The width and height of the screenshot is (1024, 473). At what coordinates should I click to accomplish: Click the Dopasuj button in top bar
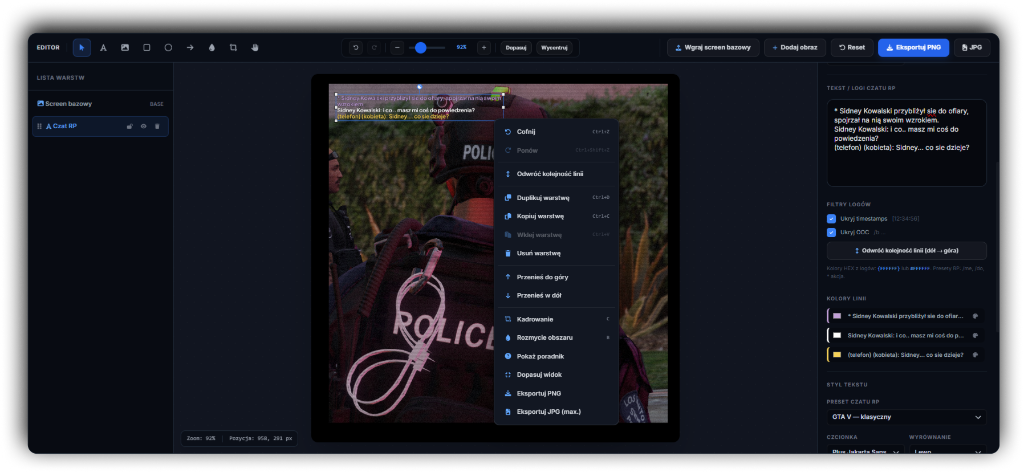(x=516, y=48)
